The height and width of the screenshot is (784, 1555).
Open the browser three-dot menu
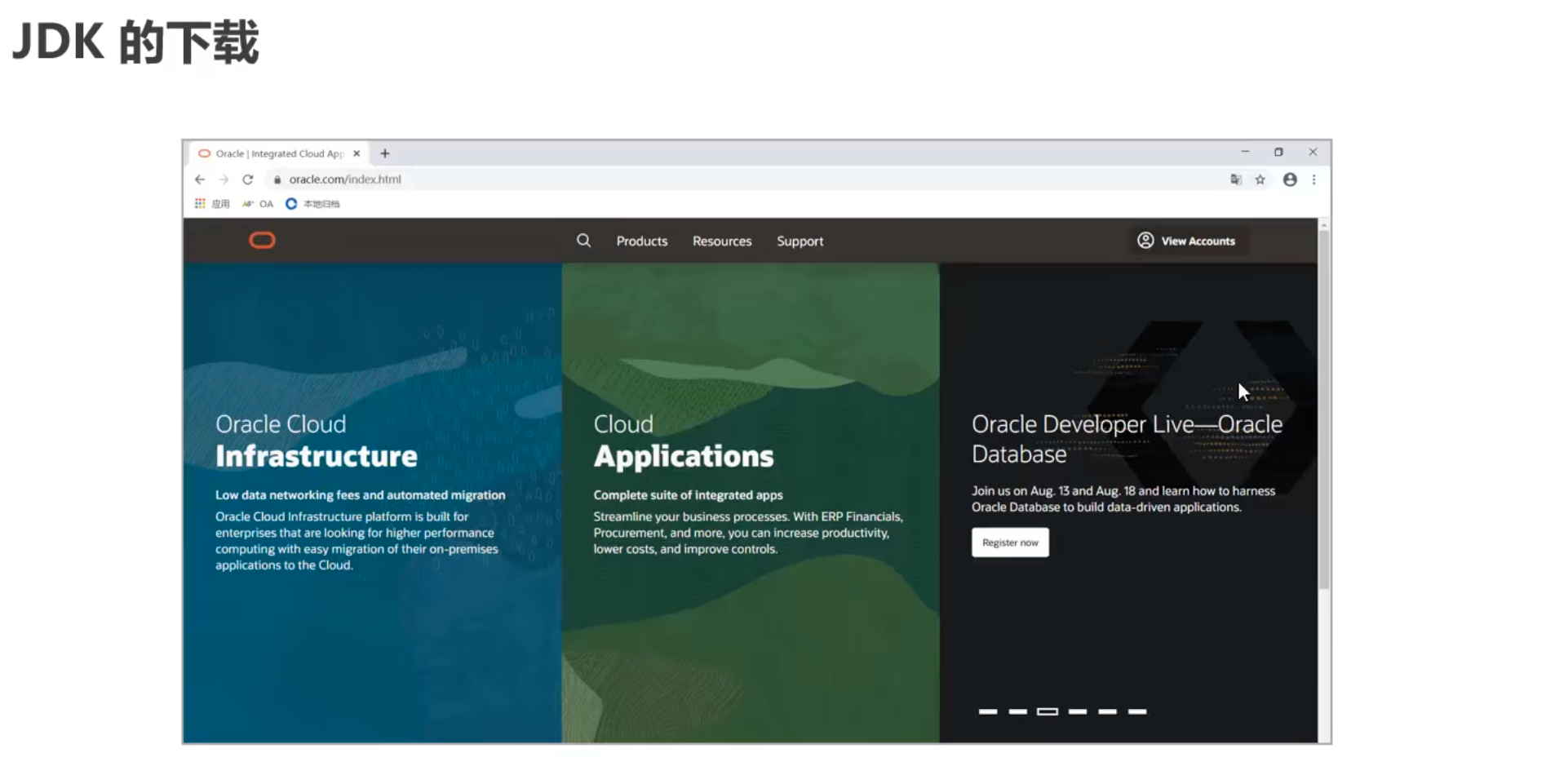pos(1314,179)
